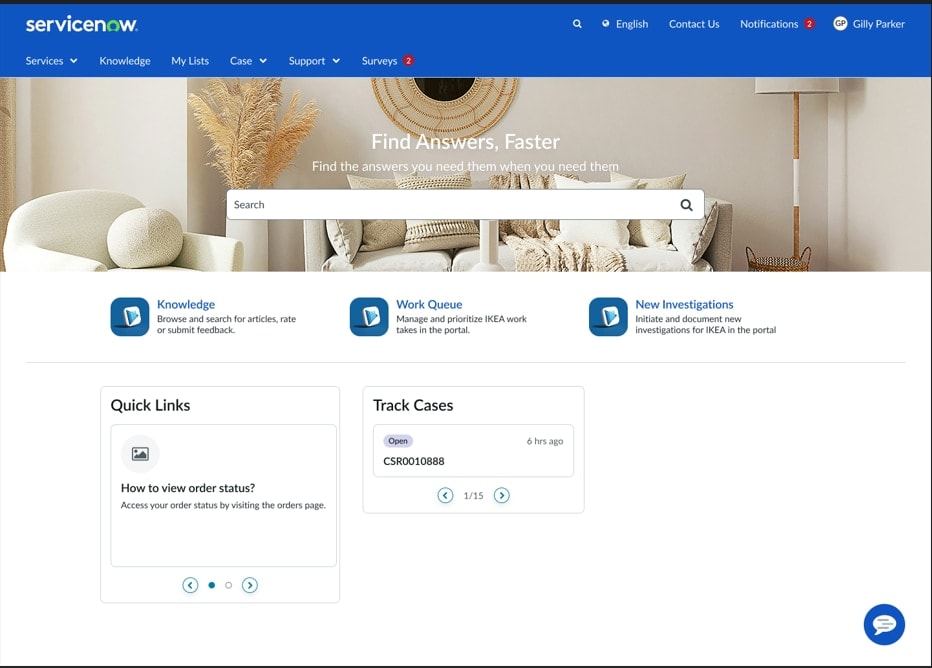Click the globe icon beside English
932x668 pixels.
(606, 24)
